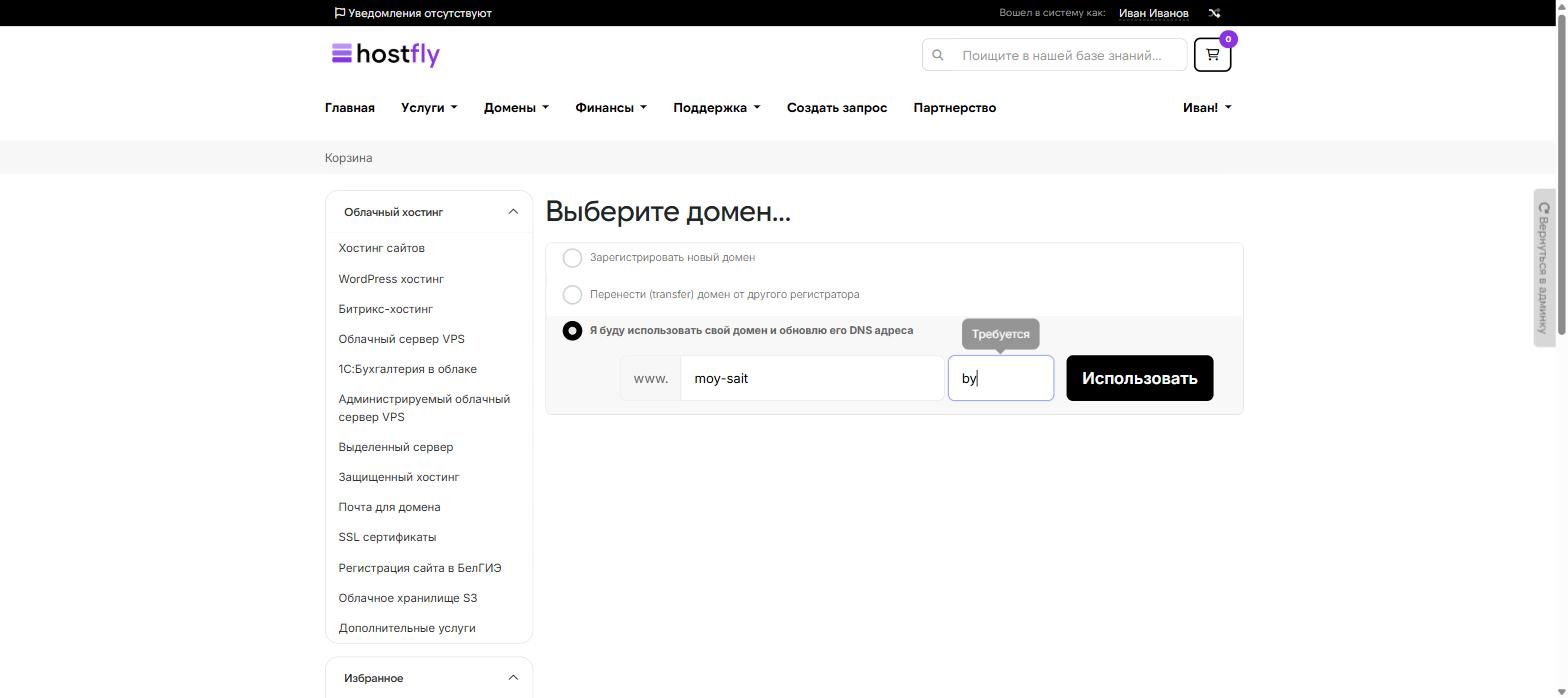Open Почта для домена category
Screen dimensions: 1568x698
pos(390,507)
